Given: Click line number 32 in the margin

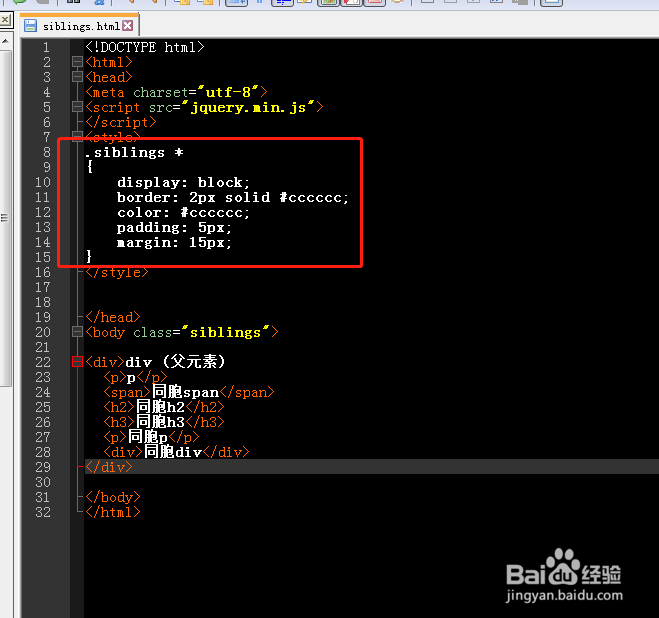Looking at the screenshot, I should (43, 512).
